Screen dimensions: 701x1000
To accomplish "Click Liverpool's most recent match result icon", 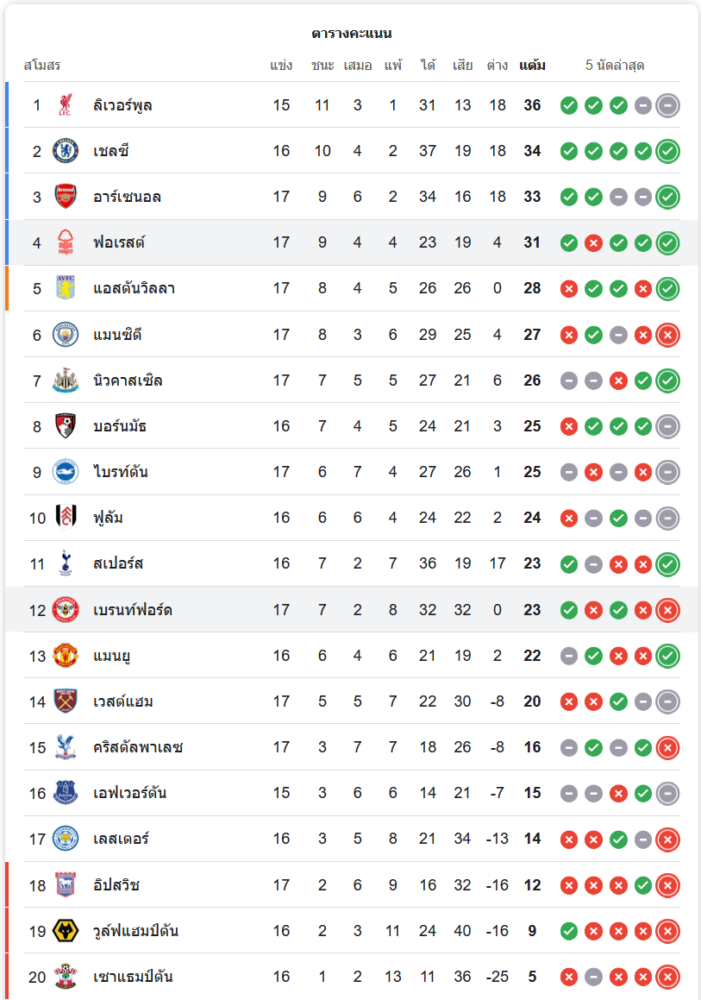I will pos(668,105).
